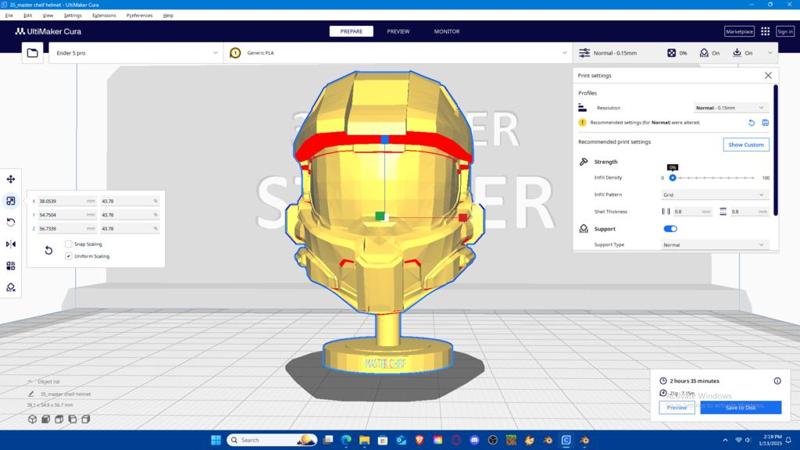Select the Rotate tool in left toolbar

(x=11, y=222)
